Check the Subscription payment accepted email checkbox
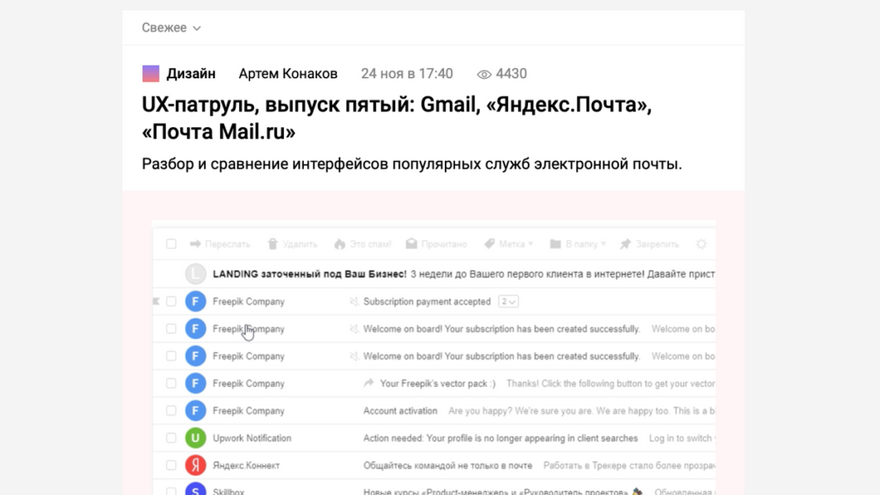The width and height of the screenshot is (880, 495). coord(171,301)
